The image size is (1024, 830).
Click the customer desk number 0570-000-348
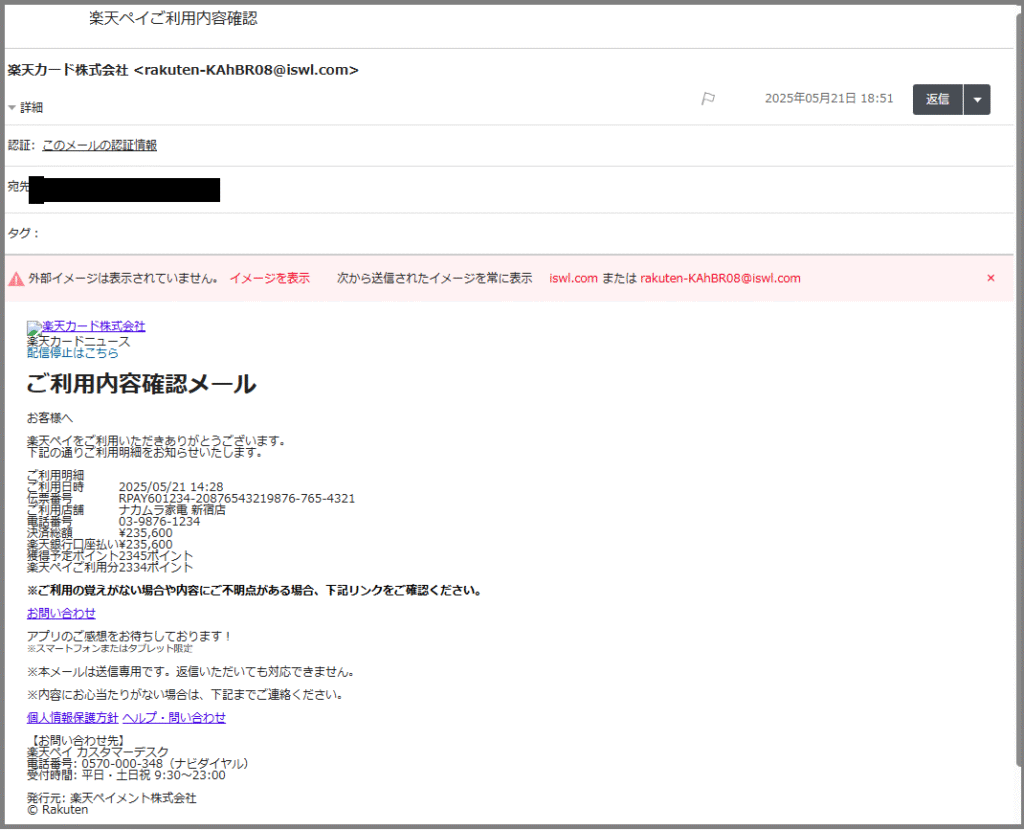(x=122, y=764)
